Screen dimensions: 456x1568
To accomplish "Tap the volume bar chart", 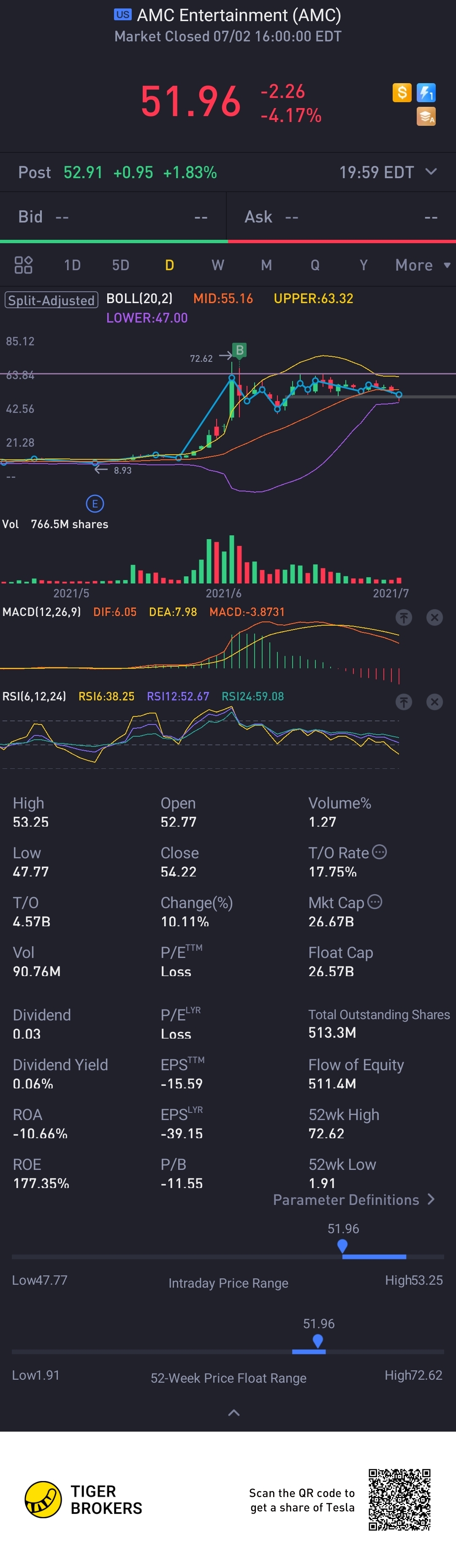I will click(201, 559).
